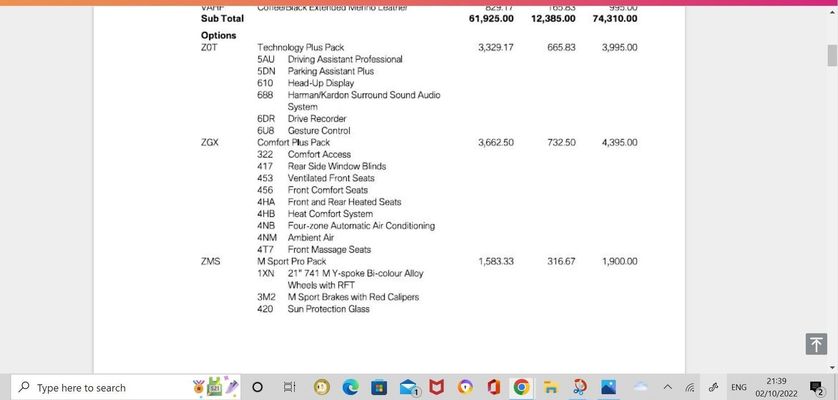The height and width of the screenshot is (400, 838).
Task: Click option code ZMS
Action: click(211, 261)
